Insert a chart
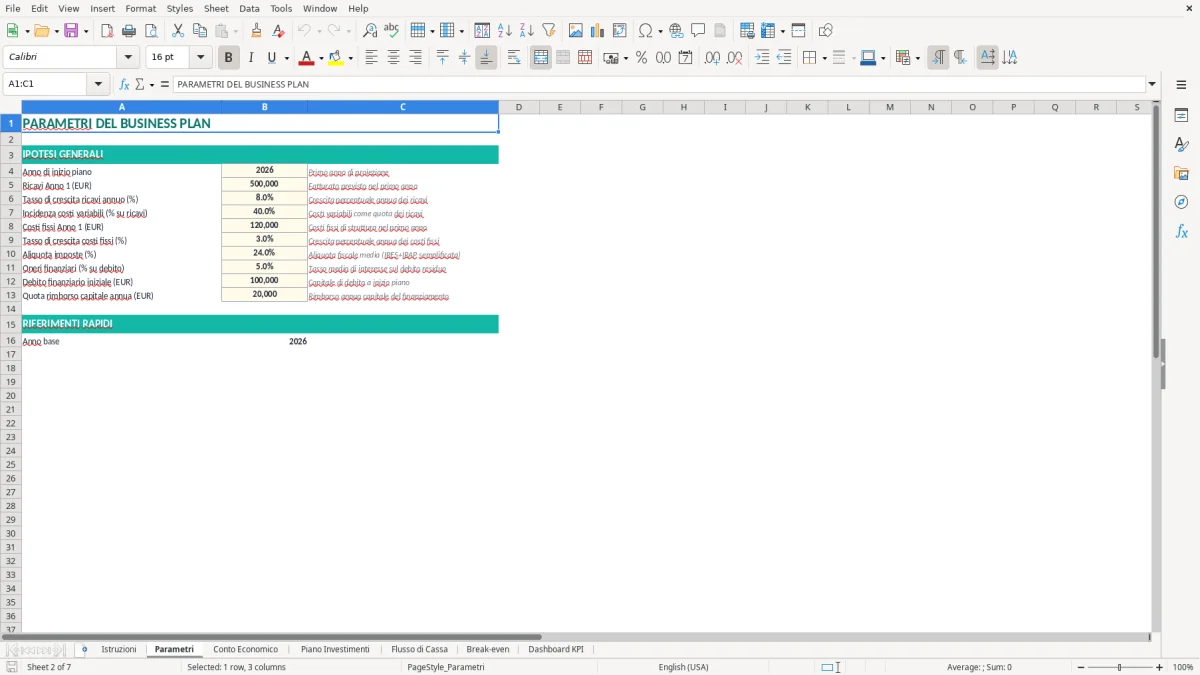The image size is (1200, 675). coord(598,31)
